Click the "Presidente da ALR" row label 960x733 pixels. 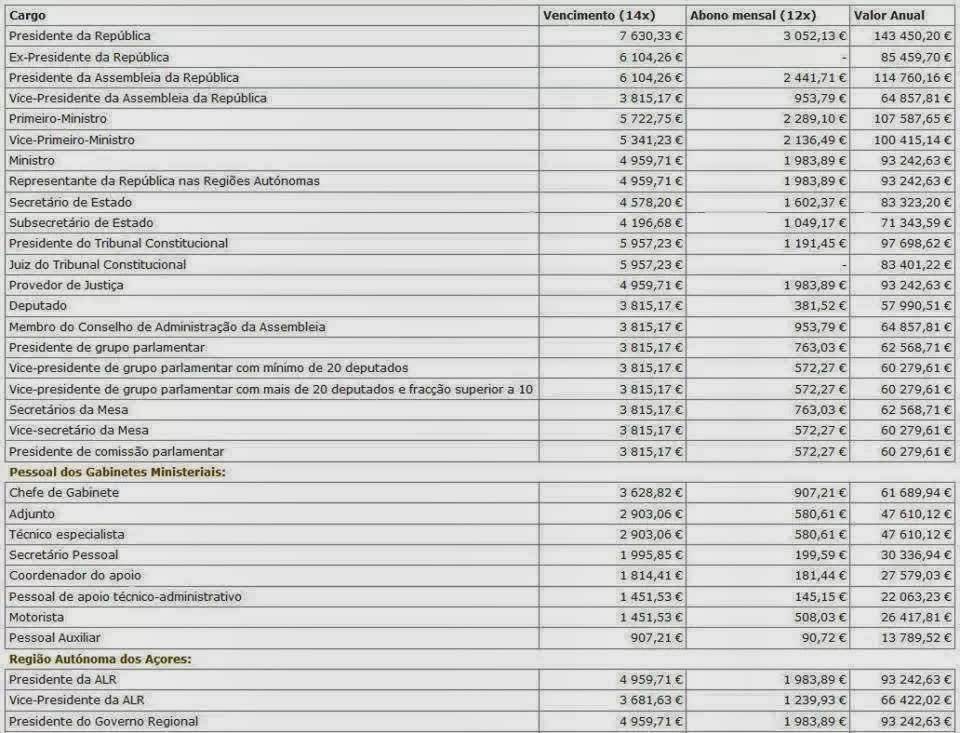click(62, 680)
